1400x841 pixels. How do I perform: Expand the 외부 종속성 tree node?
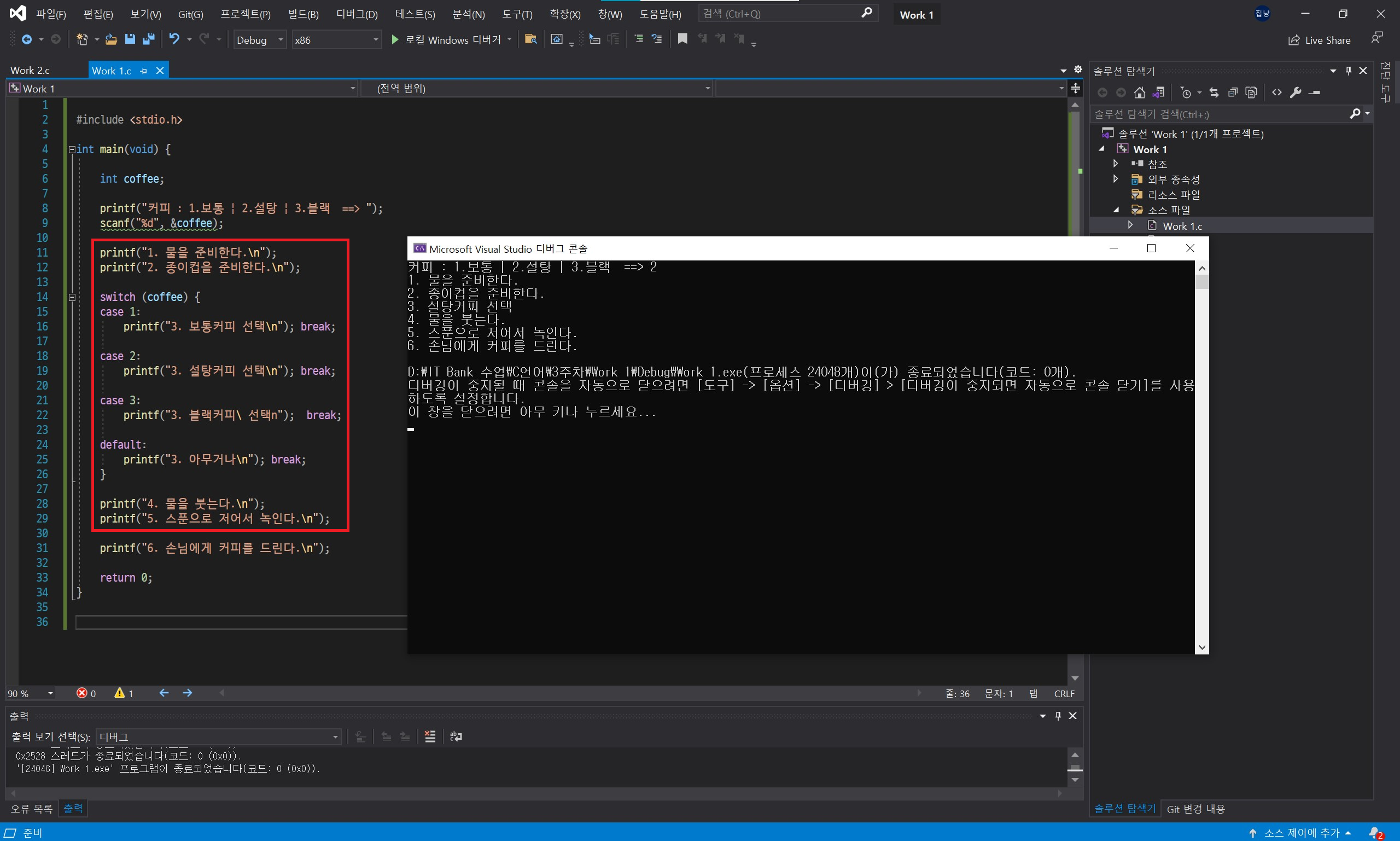pos(1116,179)
